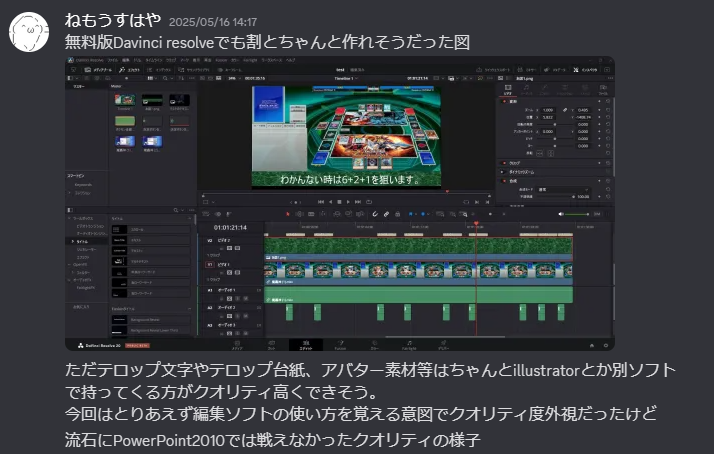Screen dimensions: 714x454
Task: Select タイトル in the toolbox tree
Action: point(82,241)
